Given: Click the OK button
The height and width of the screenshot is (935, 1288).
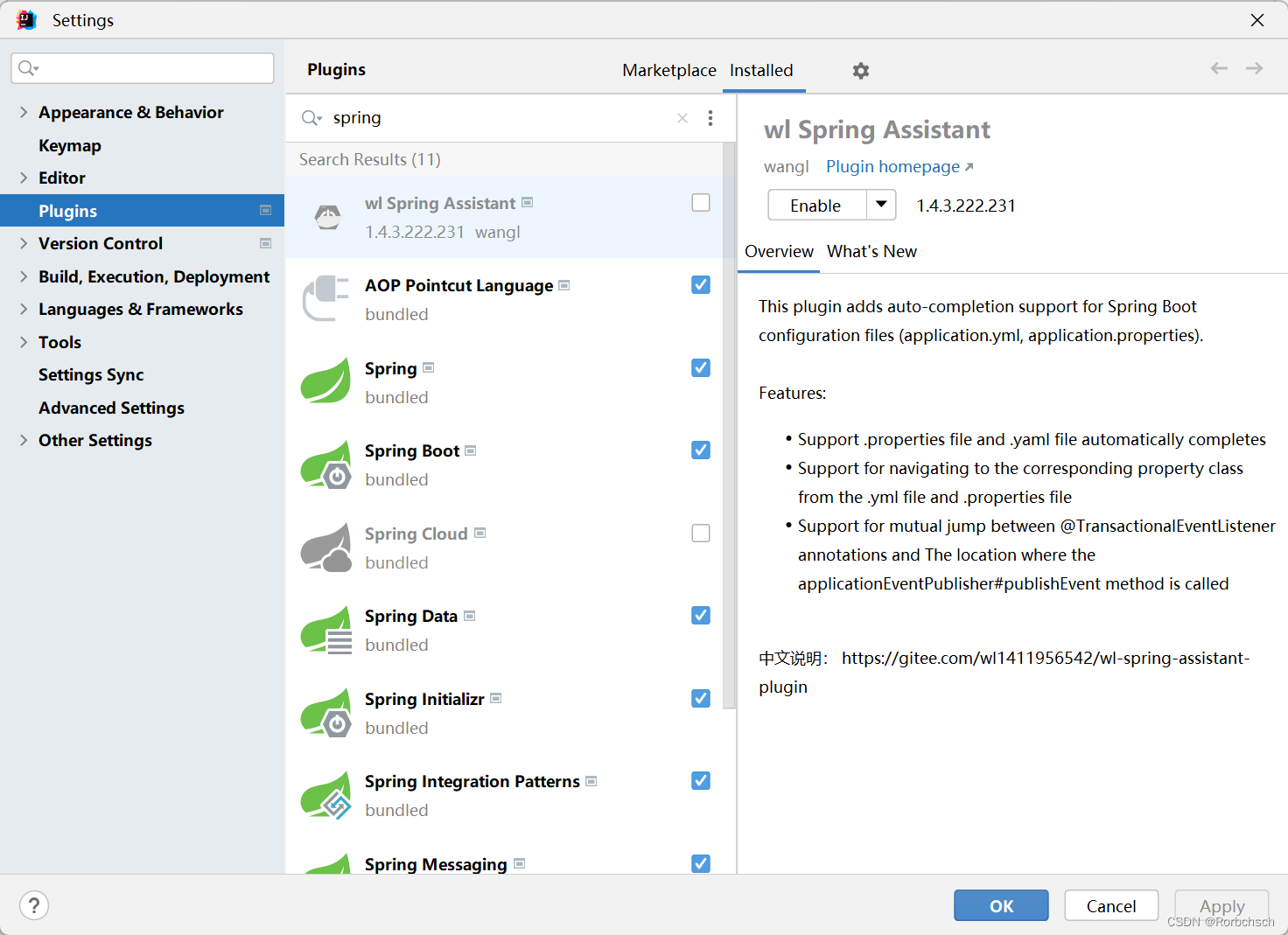Looking at the screenshot, I should 1000,905.
